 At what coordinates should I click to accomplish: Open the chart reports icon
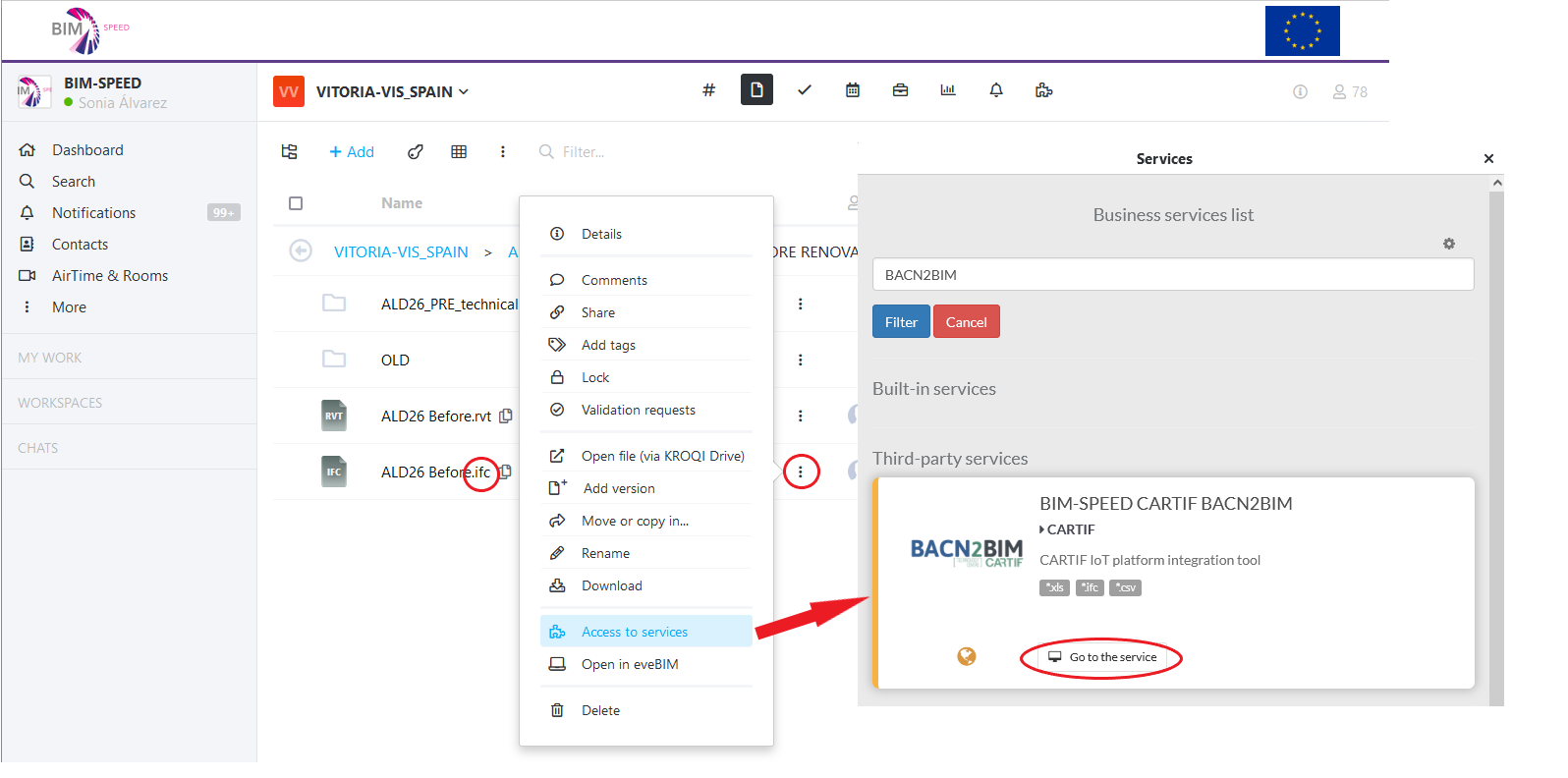point(948,90)
